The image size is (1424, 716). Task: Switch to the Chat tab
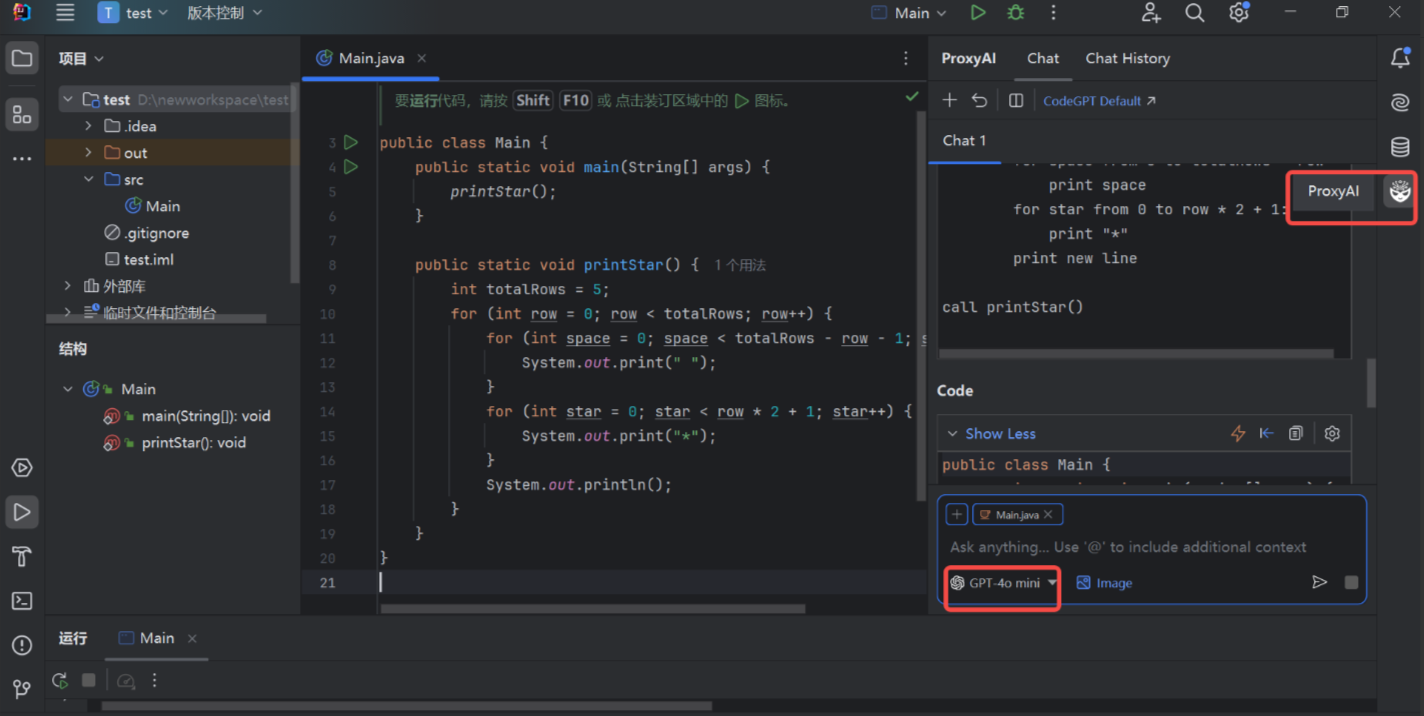pyautogui.click(x=1043, y=58)
